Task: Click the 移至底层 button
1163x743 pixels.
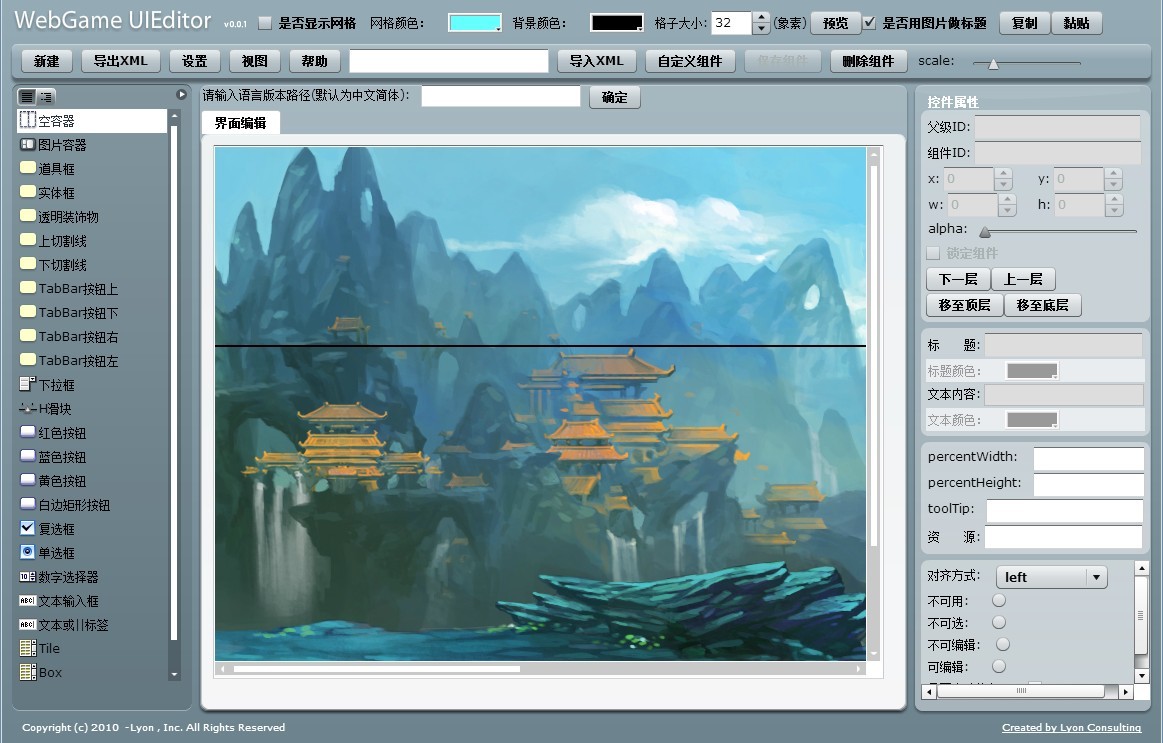Action: click(x=1042, y=305)
